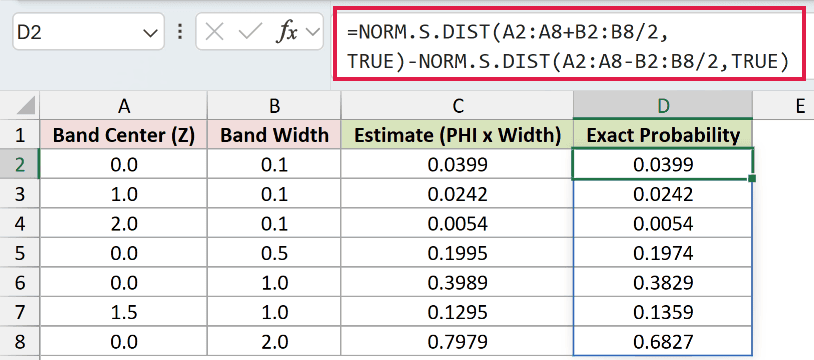This screenshot has height=360, width=814.
Task: Click cell A2 containing 0.0
Action: [x=124, y=164]
